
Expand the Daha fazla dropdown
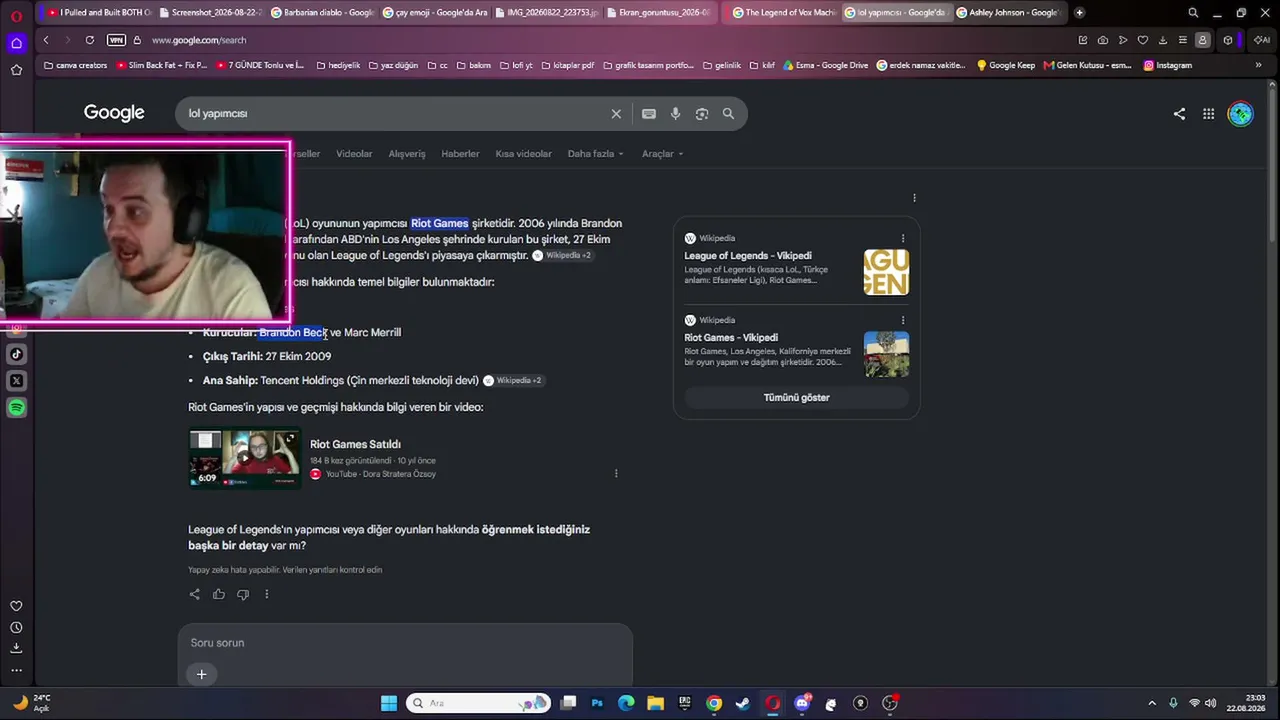coord(595,154)
